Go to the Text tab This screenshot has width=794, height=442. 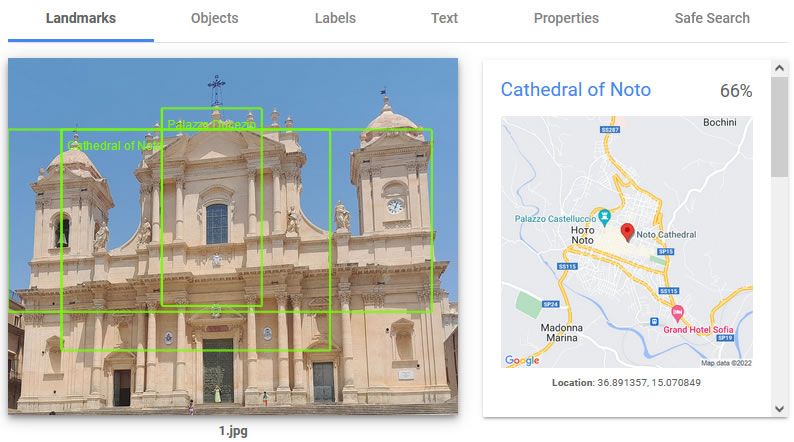(x=444, y=18)
